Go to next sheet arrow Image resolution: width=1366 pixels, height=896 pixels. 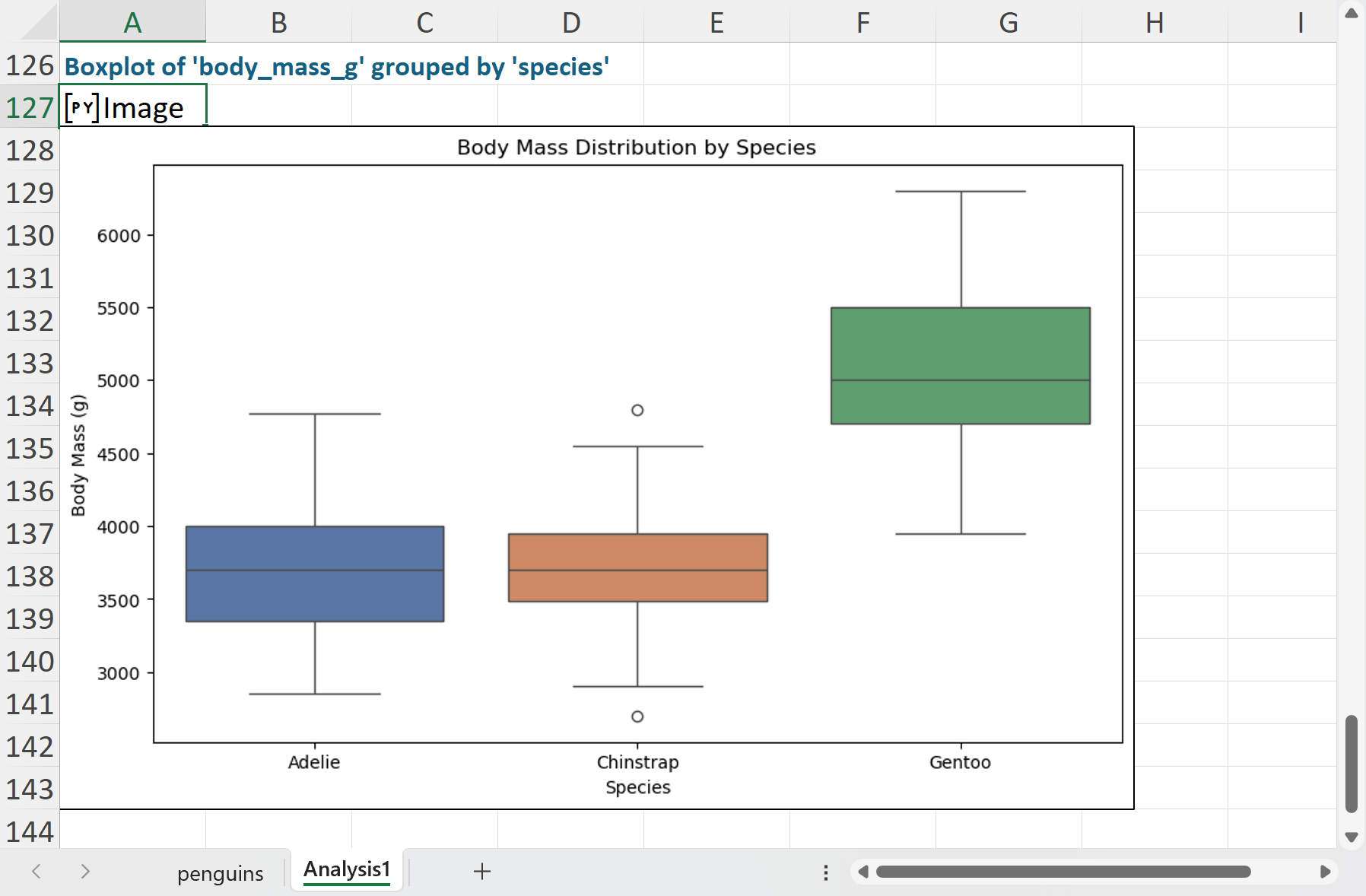click(x=85, y=872)
